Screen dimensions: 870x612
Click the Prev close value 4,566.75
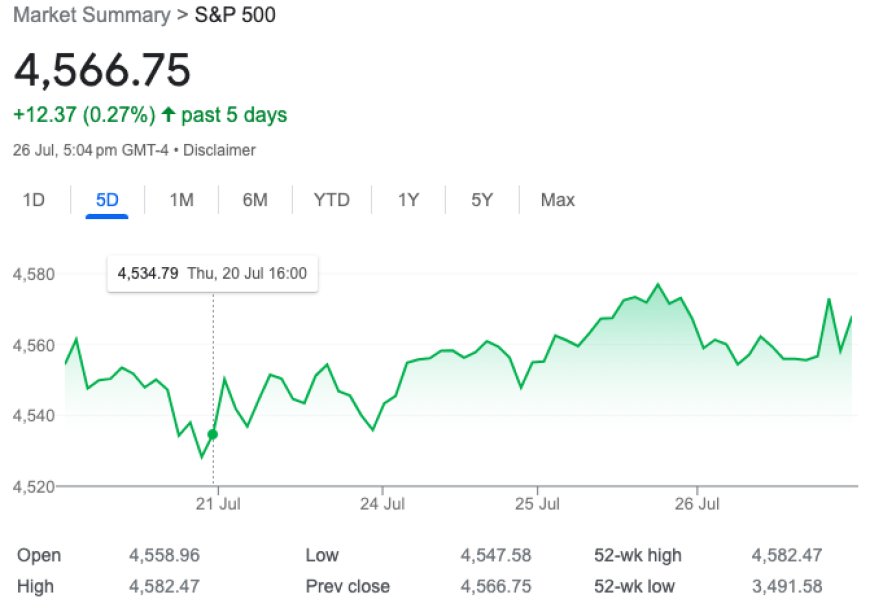click(495, 586)
